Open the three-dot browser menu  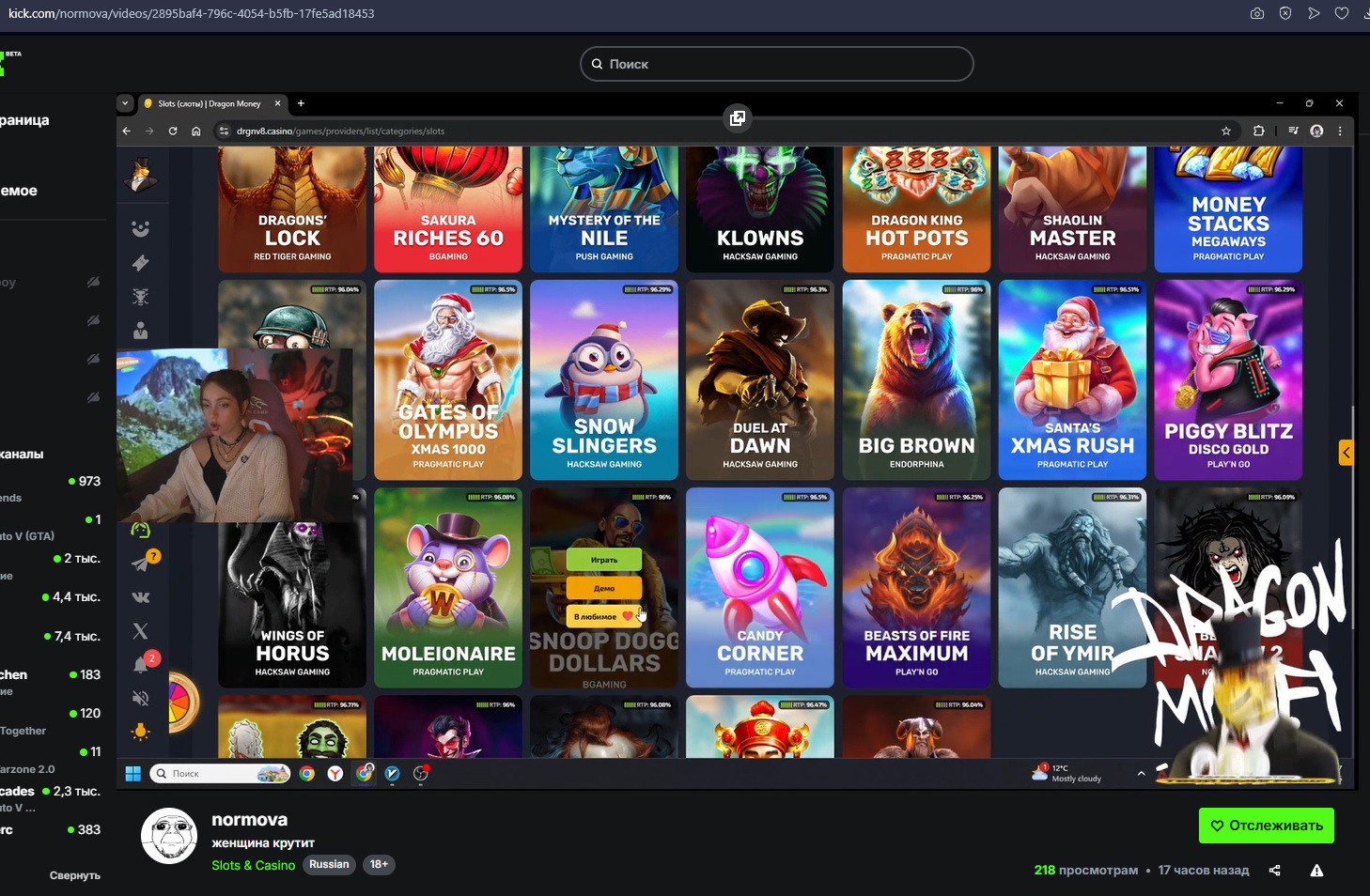click(x=1340, y=131)
